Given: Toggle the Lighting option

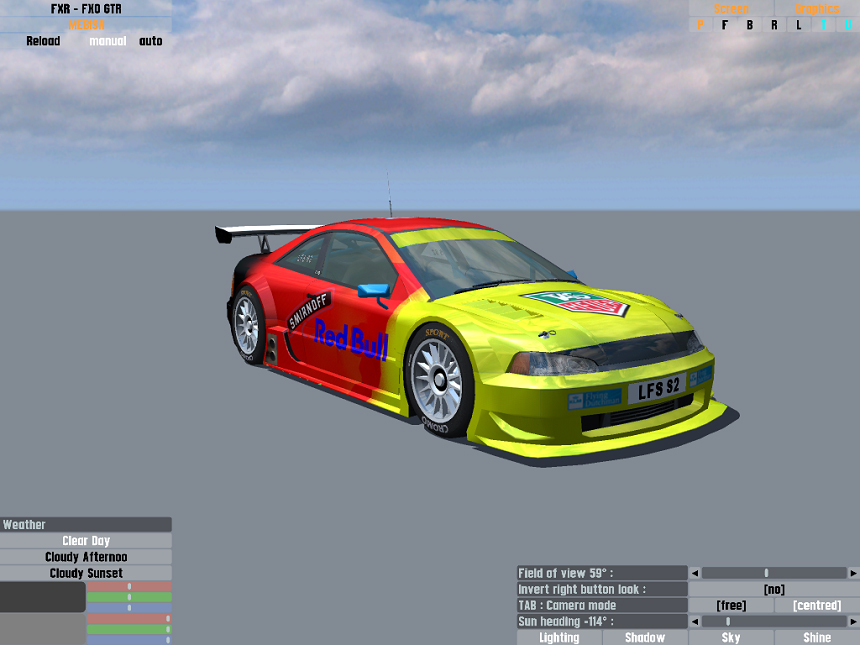Looking at the screenshot, I should click(559, 638).
